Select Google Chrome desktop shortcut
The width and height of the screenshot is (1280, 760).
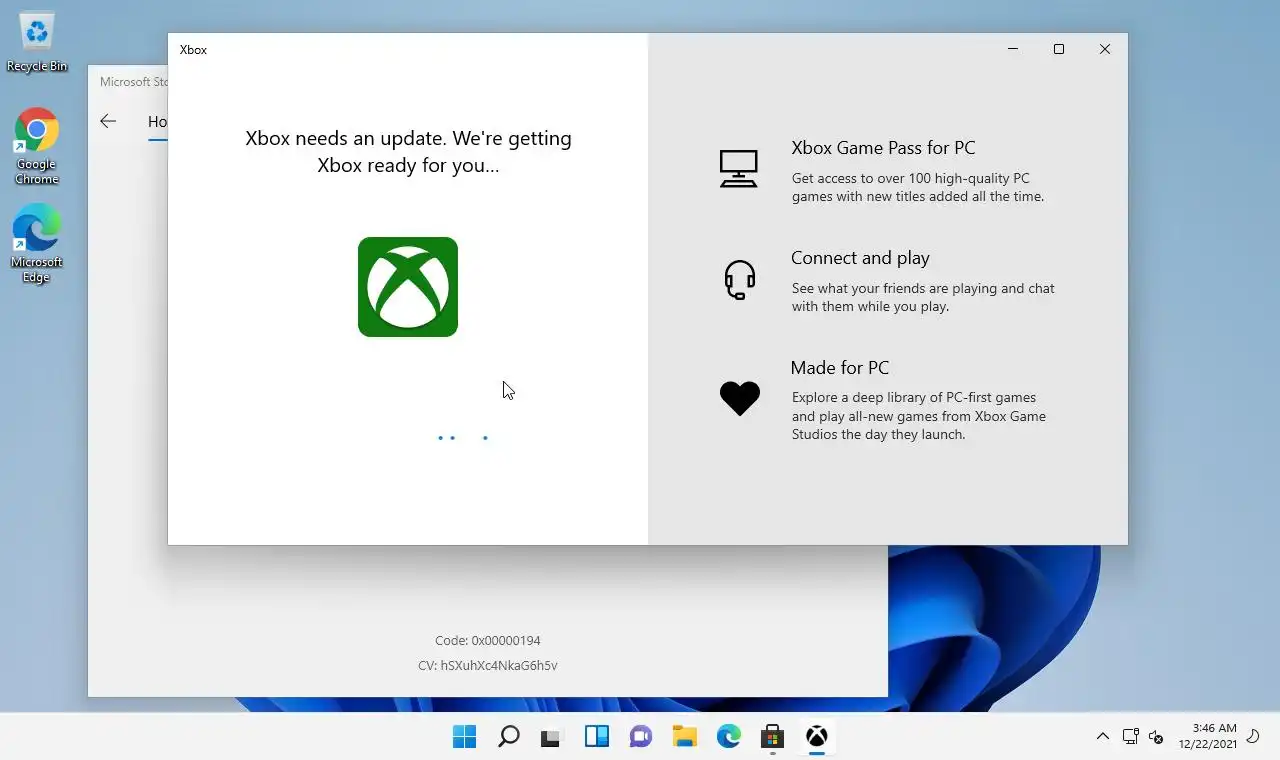[37, 146]
